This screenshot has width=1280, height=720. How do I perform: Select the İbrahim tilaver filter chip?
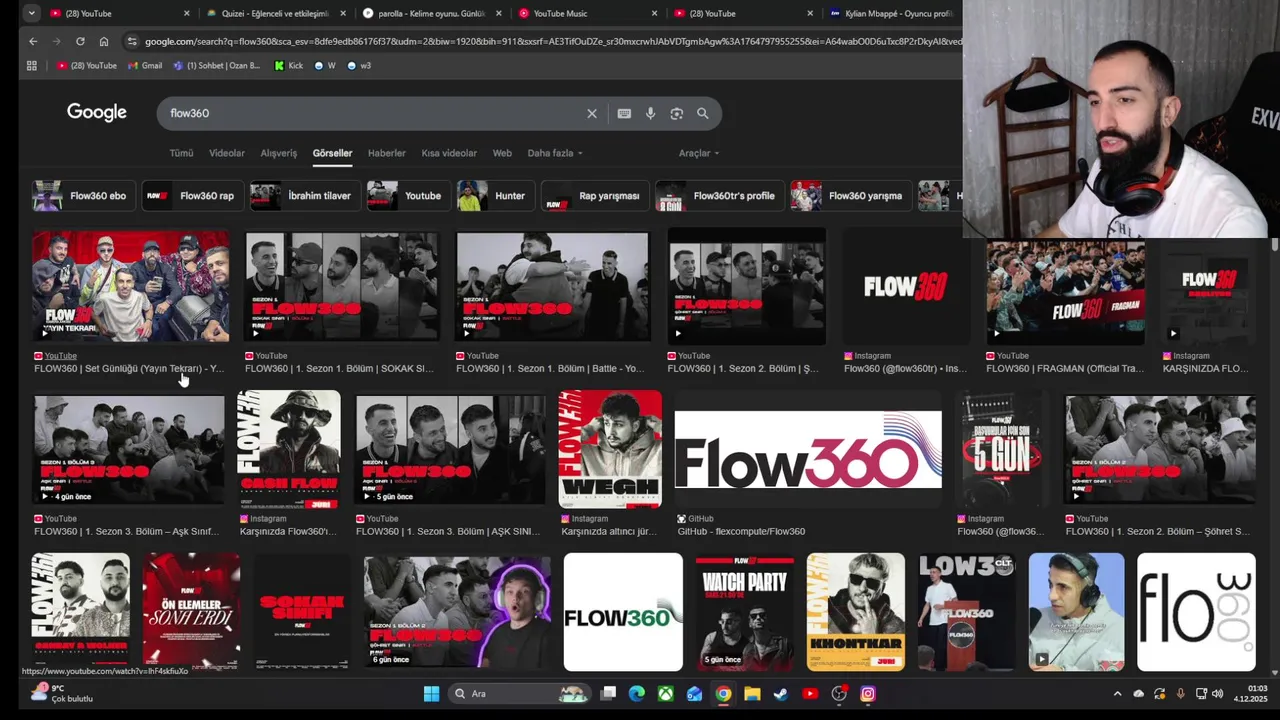pos(303,196)
